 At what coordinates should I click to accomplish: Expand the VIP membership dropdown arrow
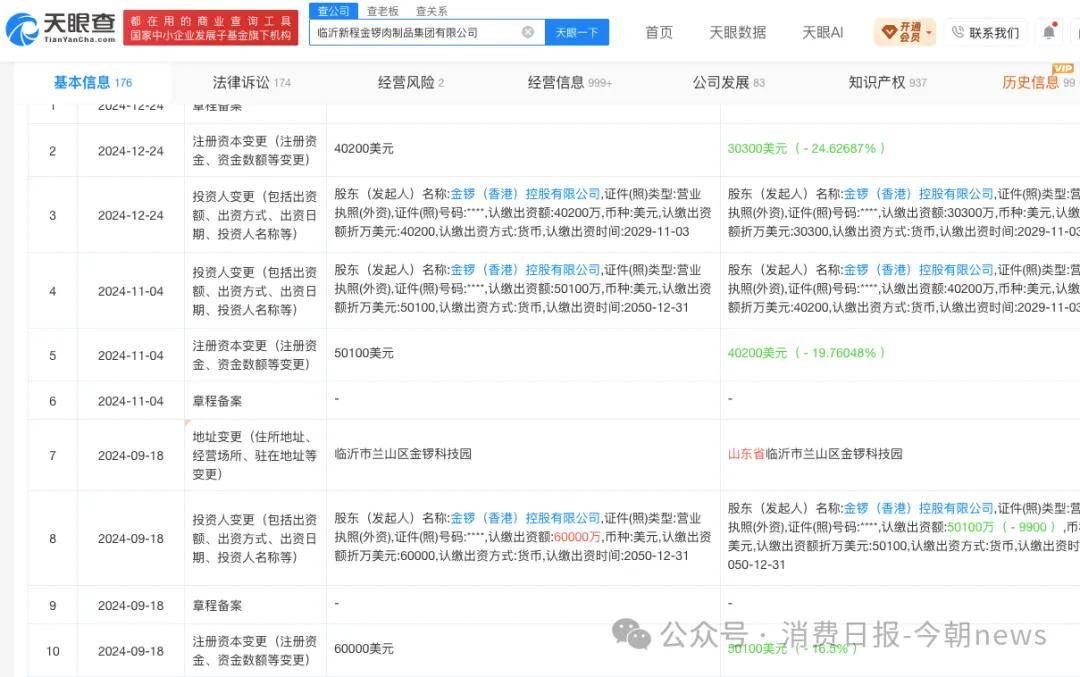click(x=928, y=32)
